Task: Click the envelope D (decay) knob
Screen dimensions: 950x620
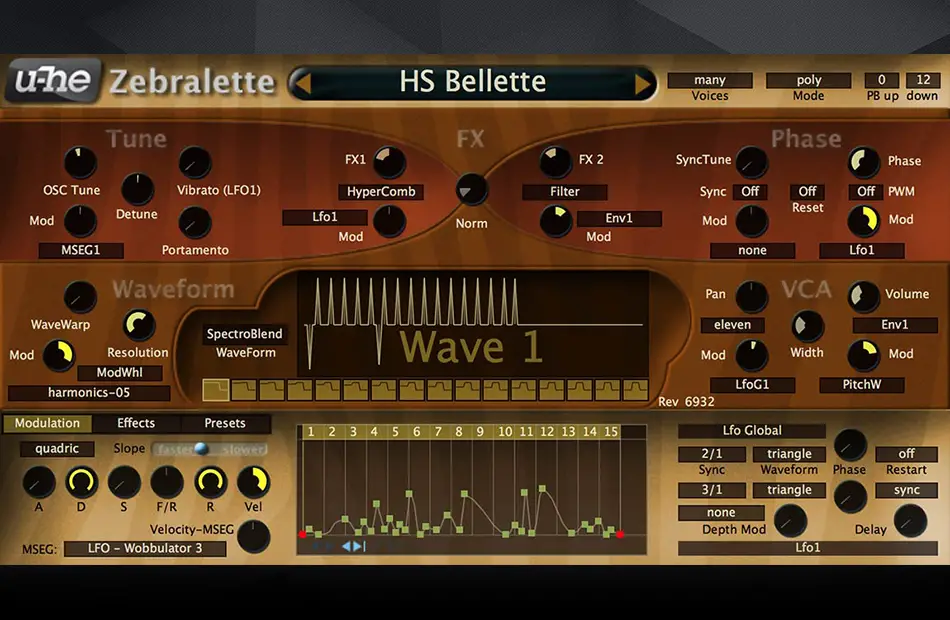Action: 81,482
